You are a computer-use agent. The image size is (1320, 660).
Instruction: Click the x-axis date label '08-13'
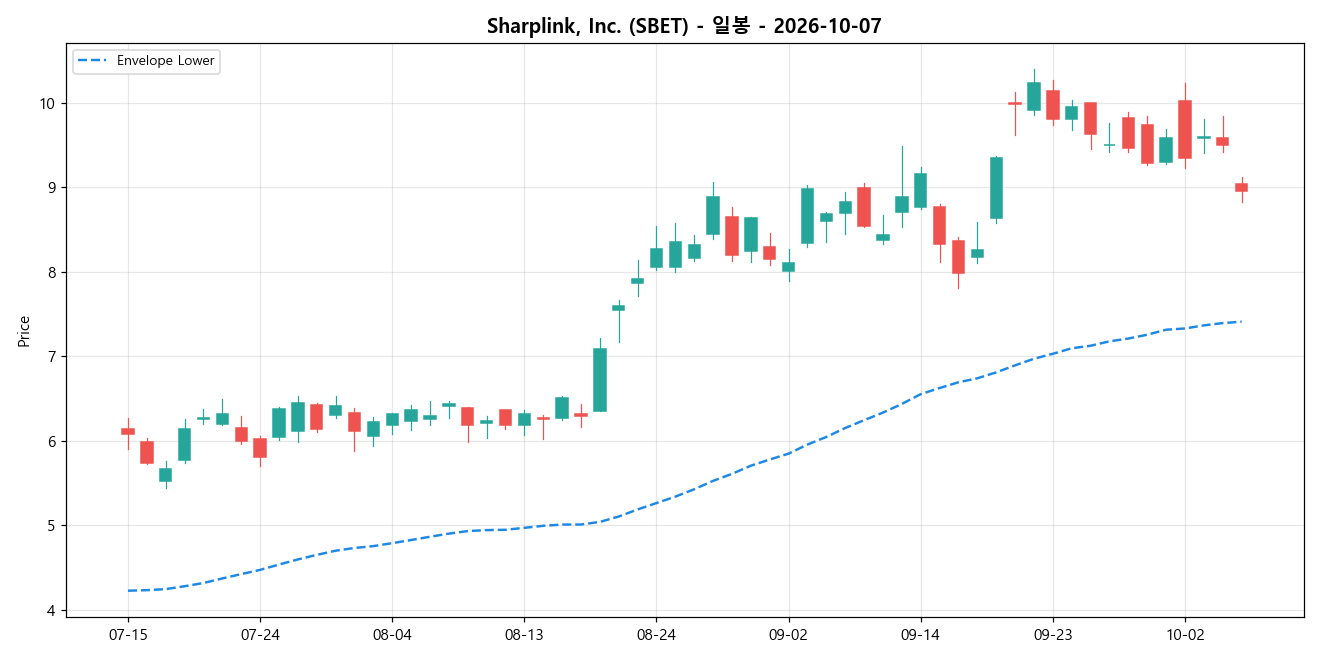[524, 634]
